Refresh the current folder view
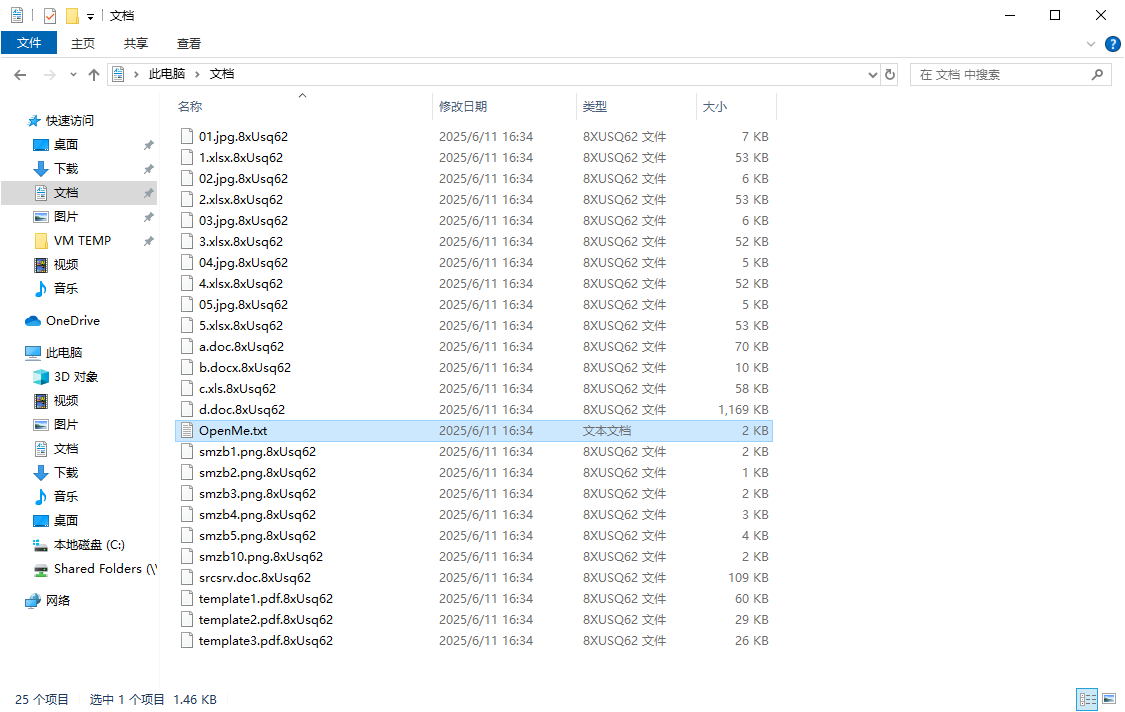 [x=890, y=75]
